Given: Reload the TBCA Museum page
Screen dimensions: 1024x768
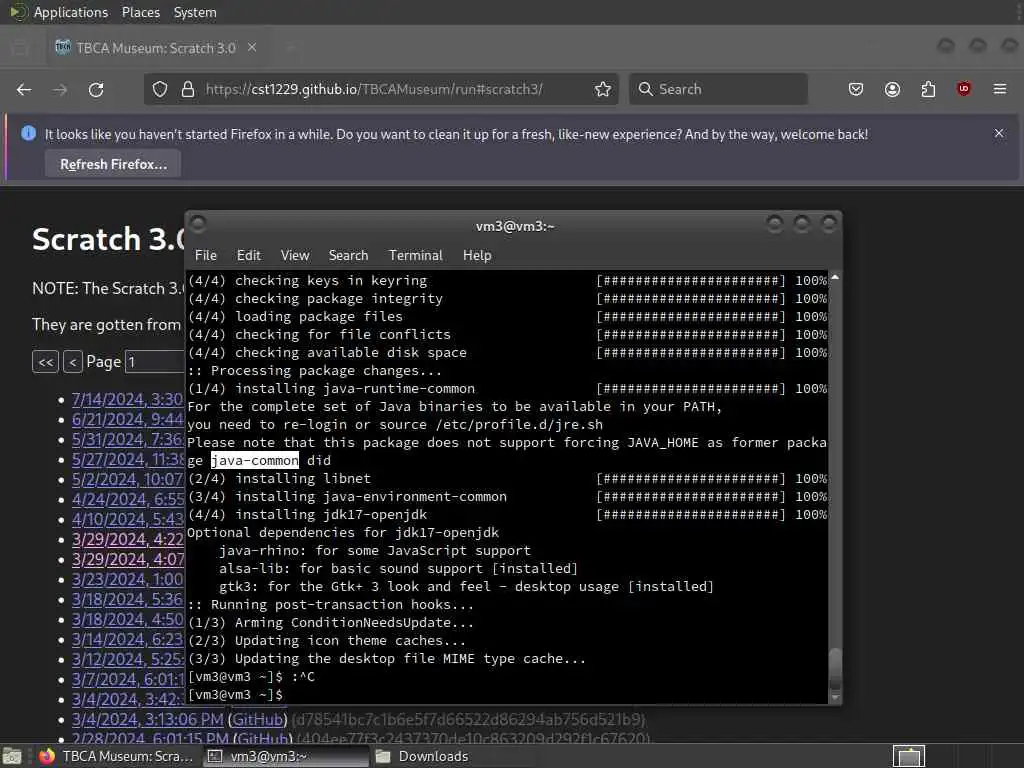Looking at the screenshot, I should tap(96, 89).
